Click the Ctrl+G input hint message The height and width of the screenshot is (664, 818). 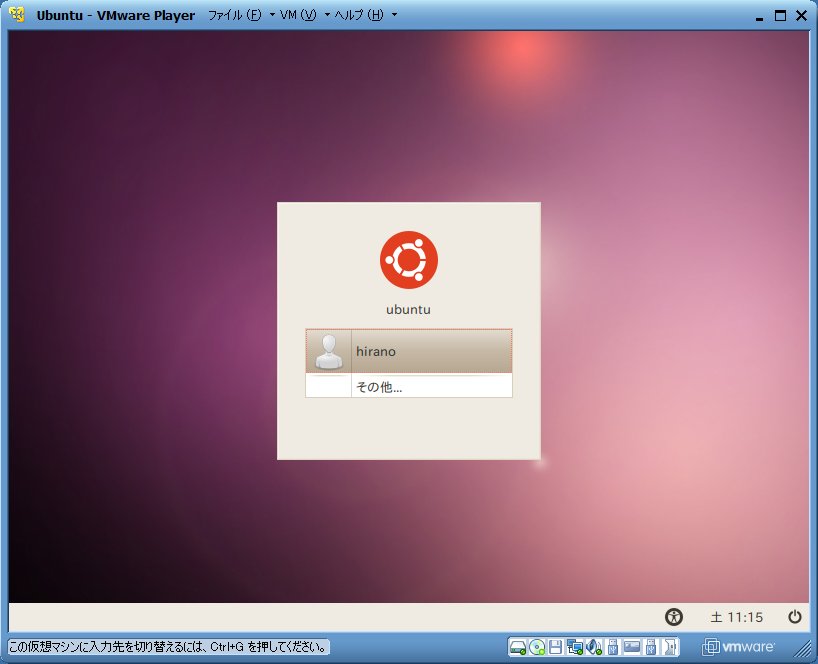[168, 647]
